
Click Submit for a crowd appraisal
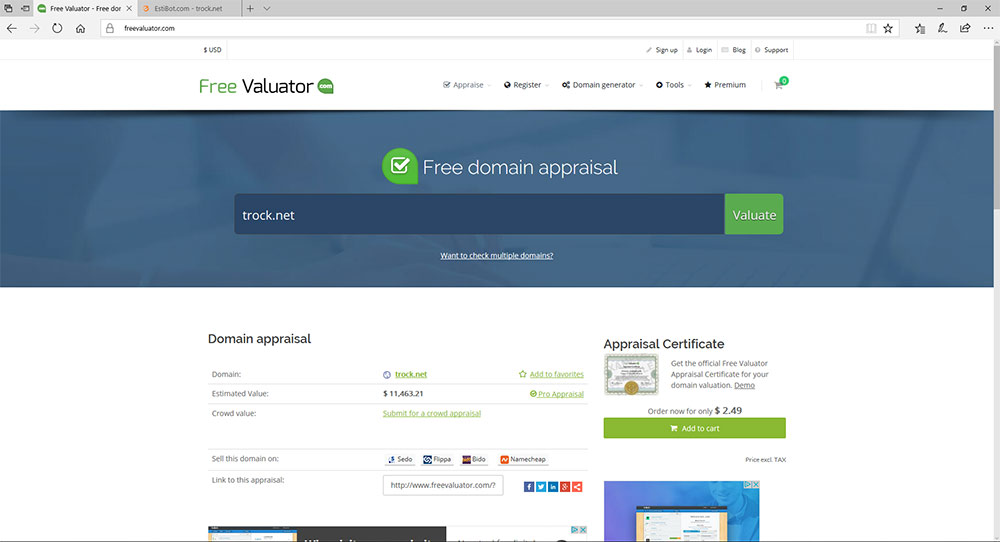(432, 413)
